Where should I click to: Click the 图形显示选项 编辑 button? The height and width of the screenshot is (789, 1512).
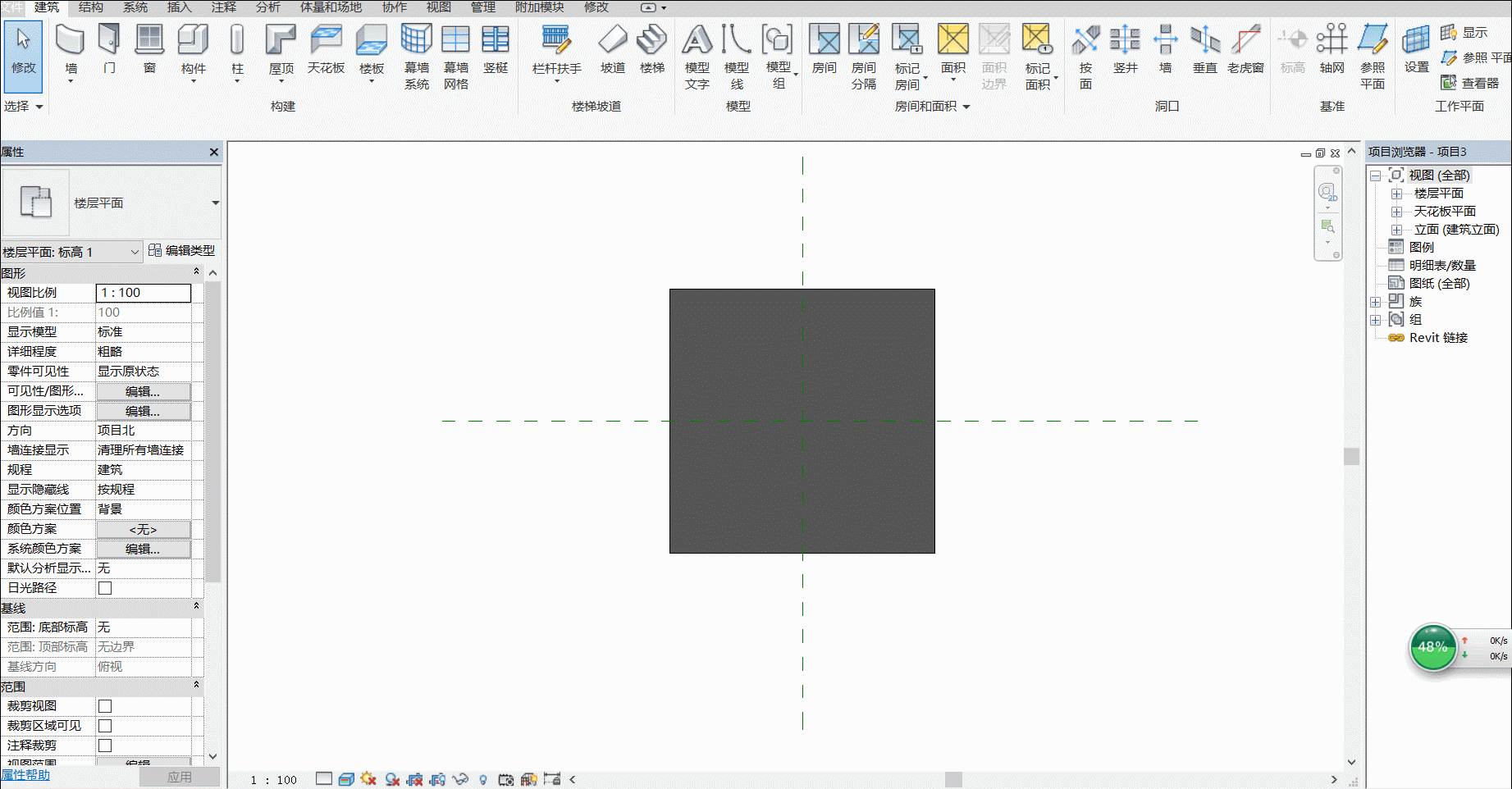coord(144,411)
